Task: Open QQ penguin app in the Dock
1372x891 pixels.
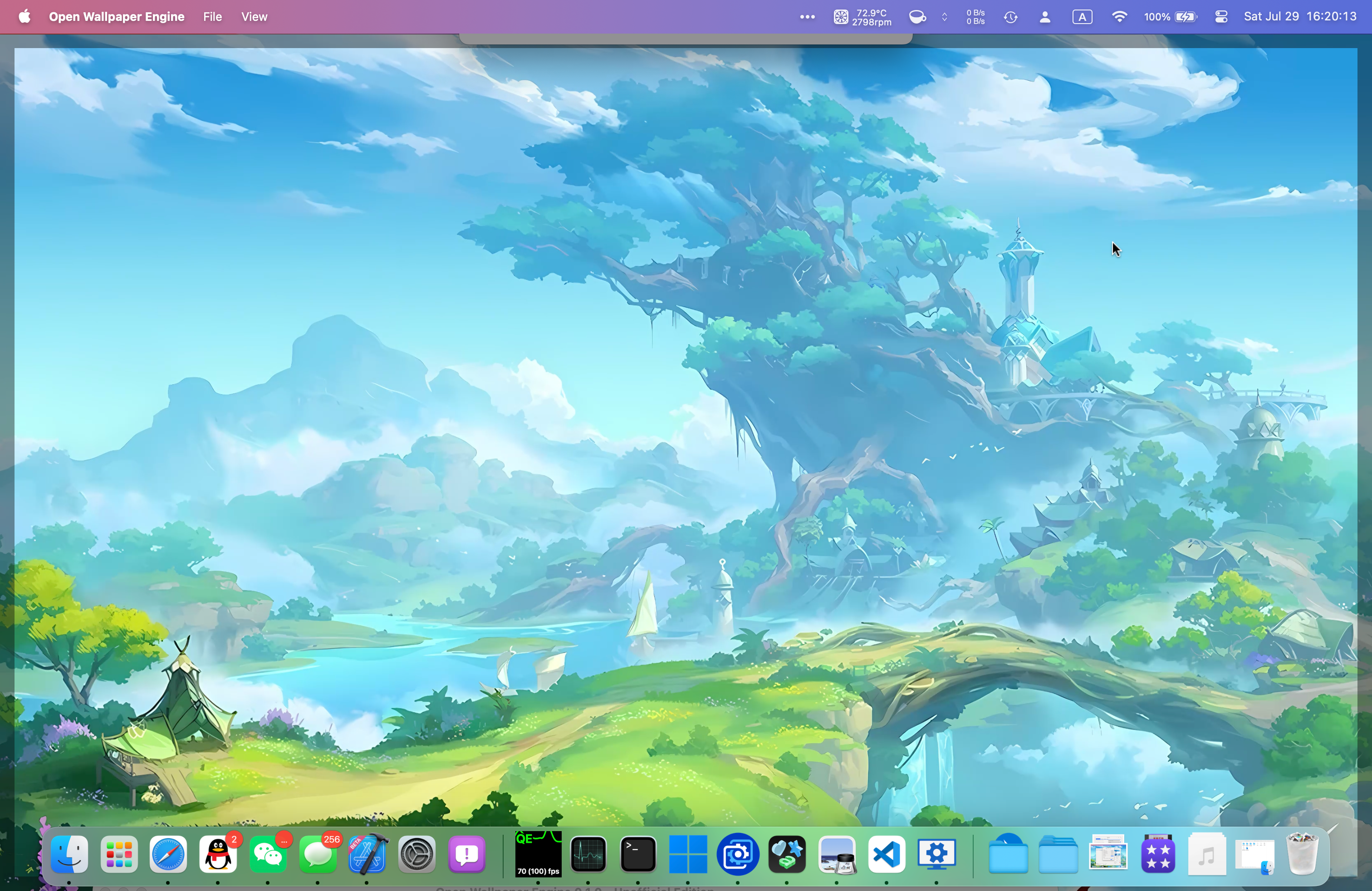Action: (218, 854)
